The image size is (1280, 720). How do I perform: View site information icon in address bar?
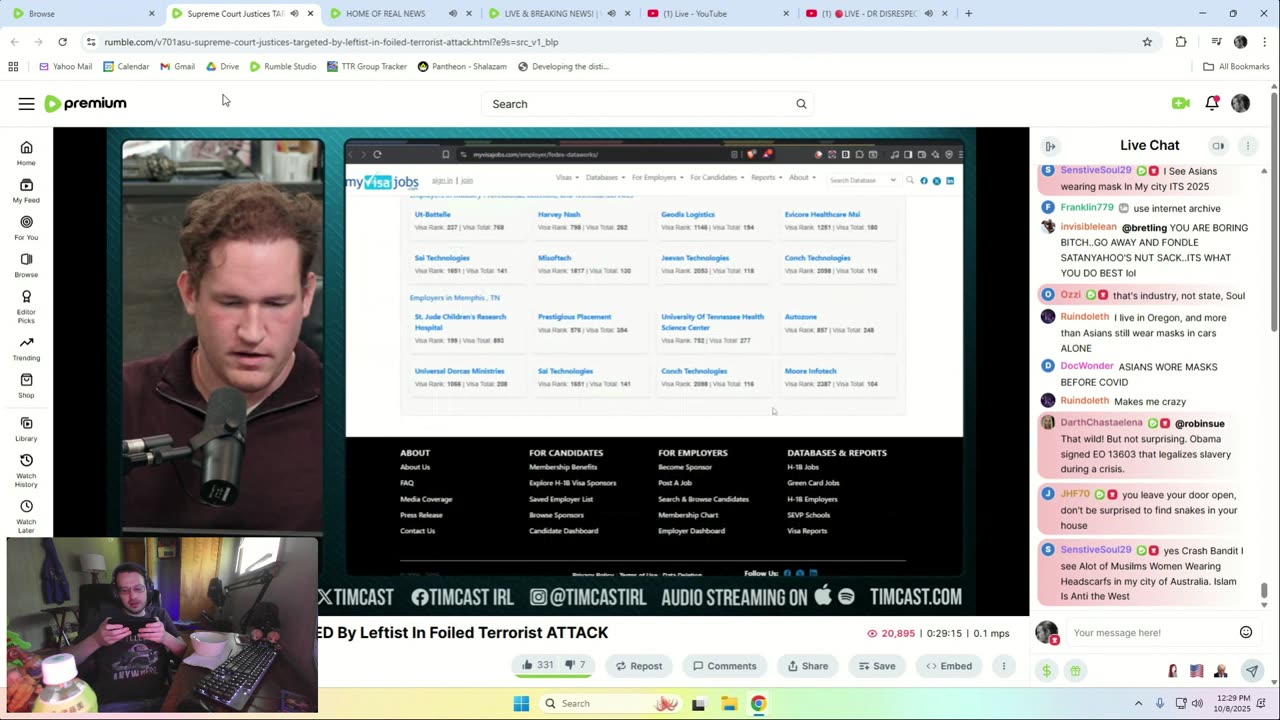pyautogui.click(x=91, y=42)
